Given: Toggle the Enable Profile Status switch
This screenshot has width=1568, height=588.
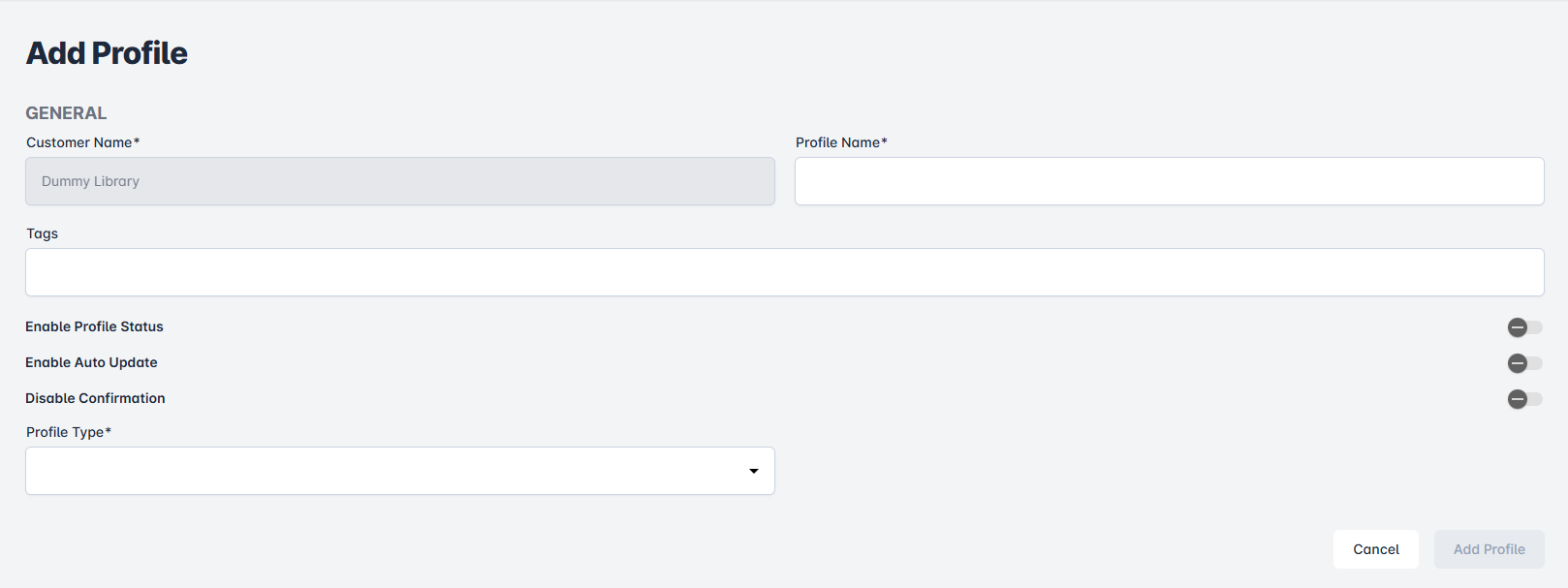Looking at the screenshot, I should click(x=1523, y=327).
